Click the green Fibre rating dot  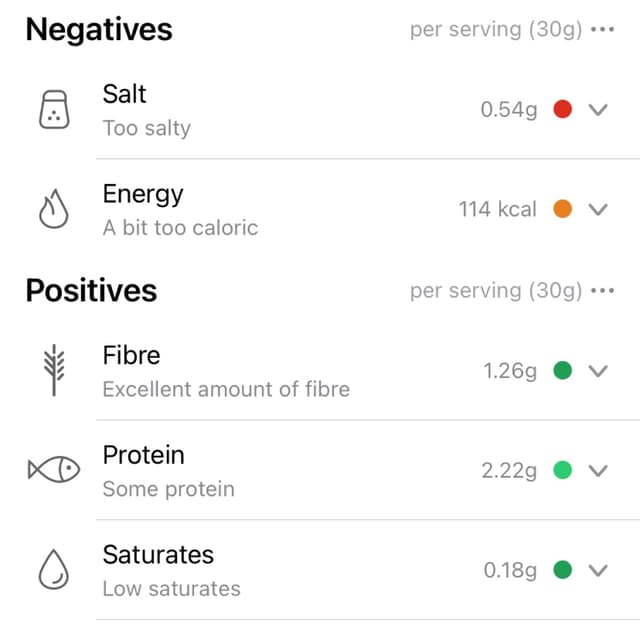pos(562,370)
